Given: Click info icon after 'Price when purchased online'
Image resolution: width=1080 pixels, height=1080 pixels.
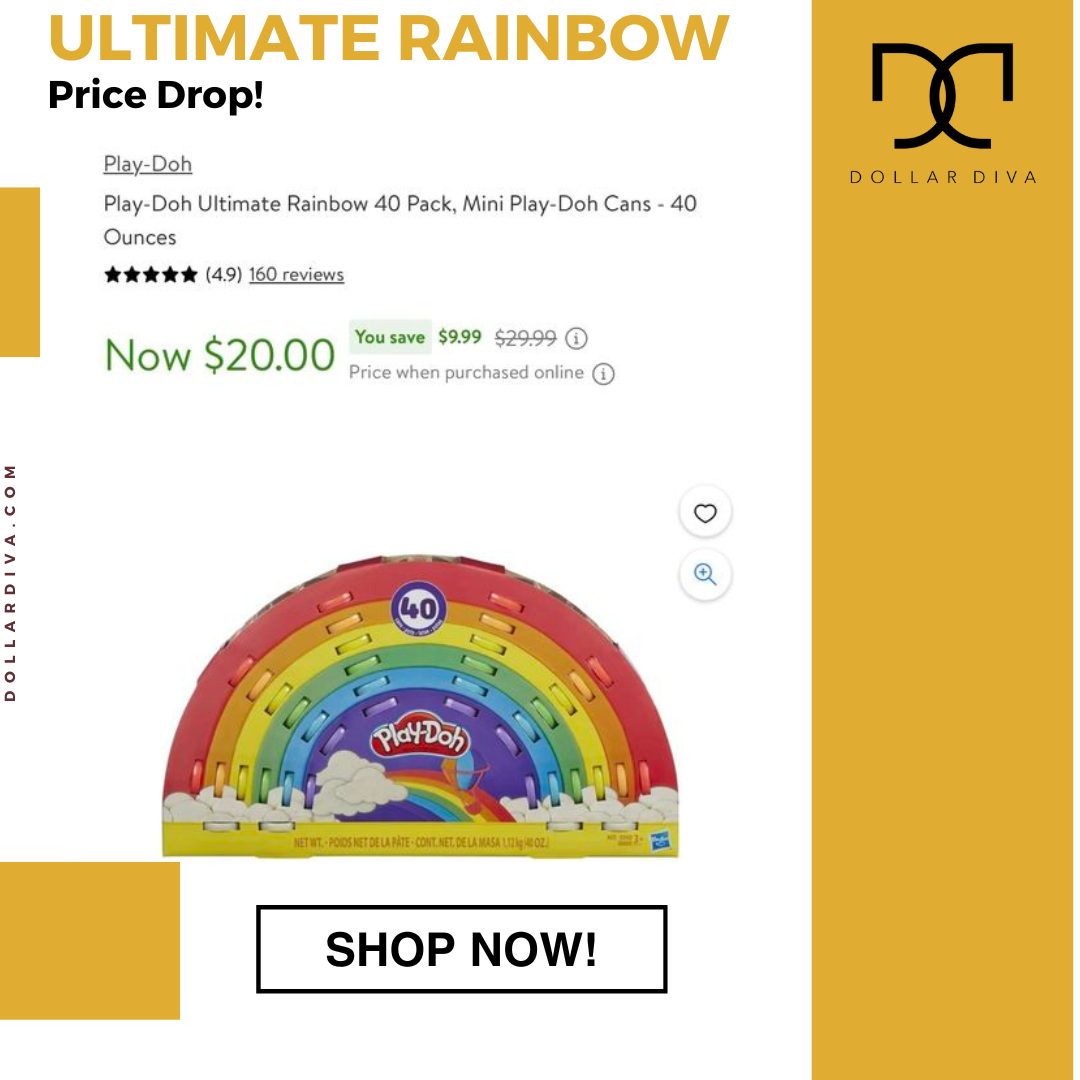Looking at the screenshot, I should [x=603, y=373].
